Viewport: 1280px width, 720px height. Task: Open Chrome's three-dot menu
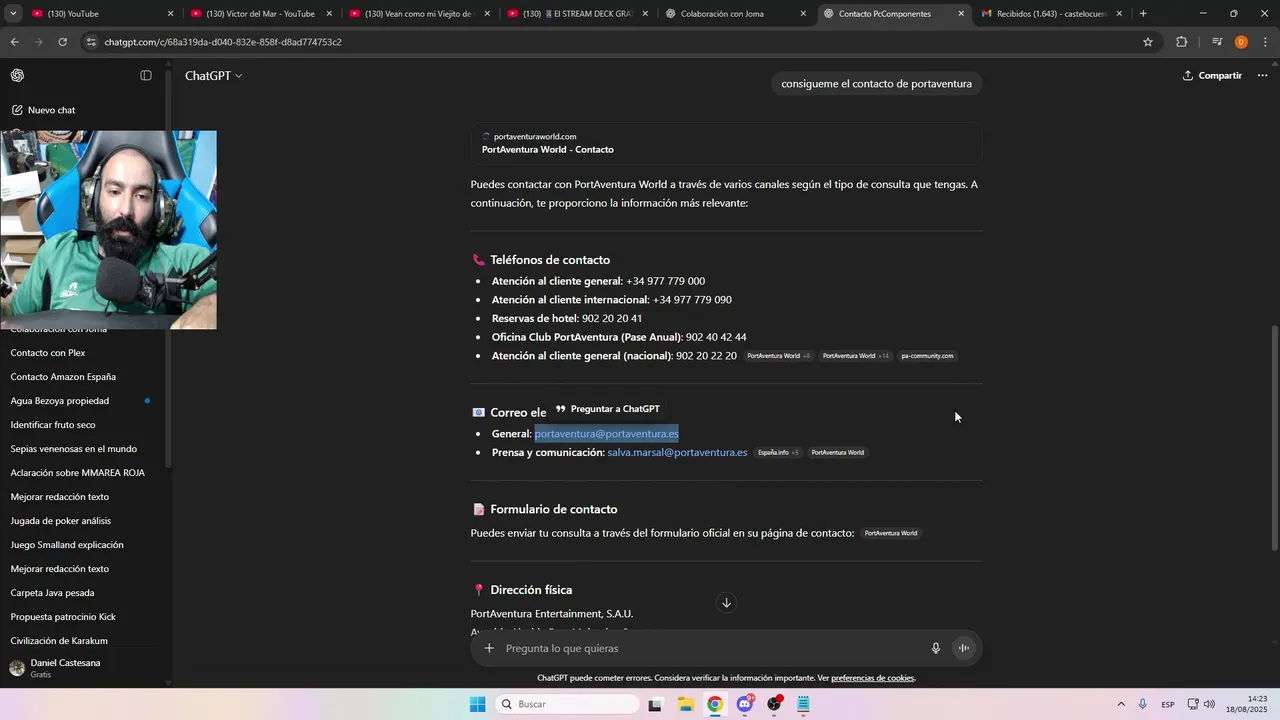[1266, 42]
